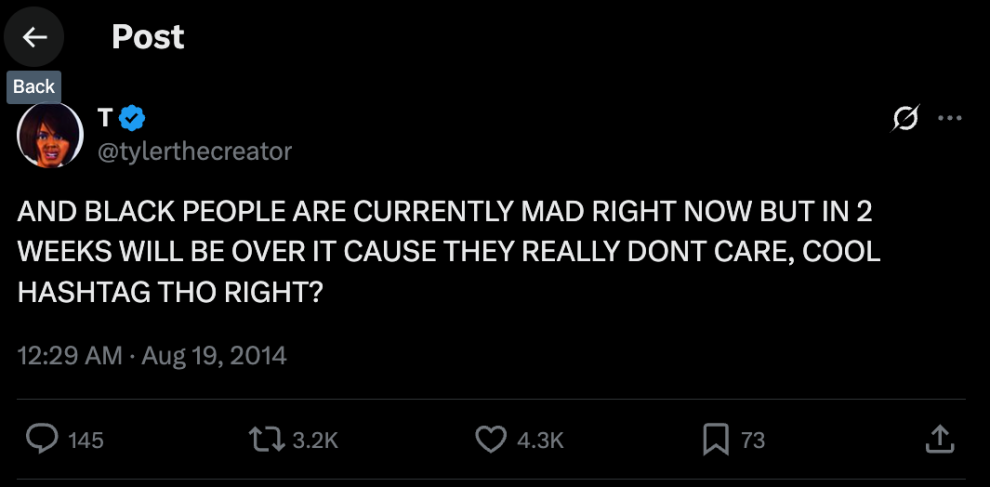Click the "Post" header title

pyautogui.click(x=148, y=37)
